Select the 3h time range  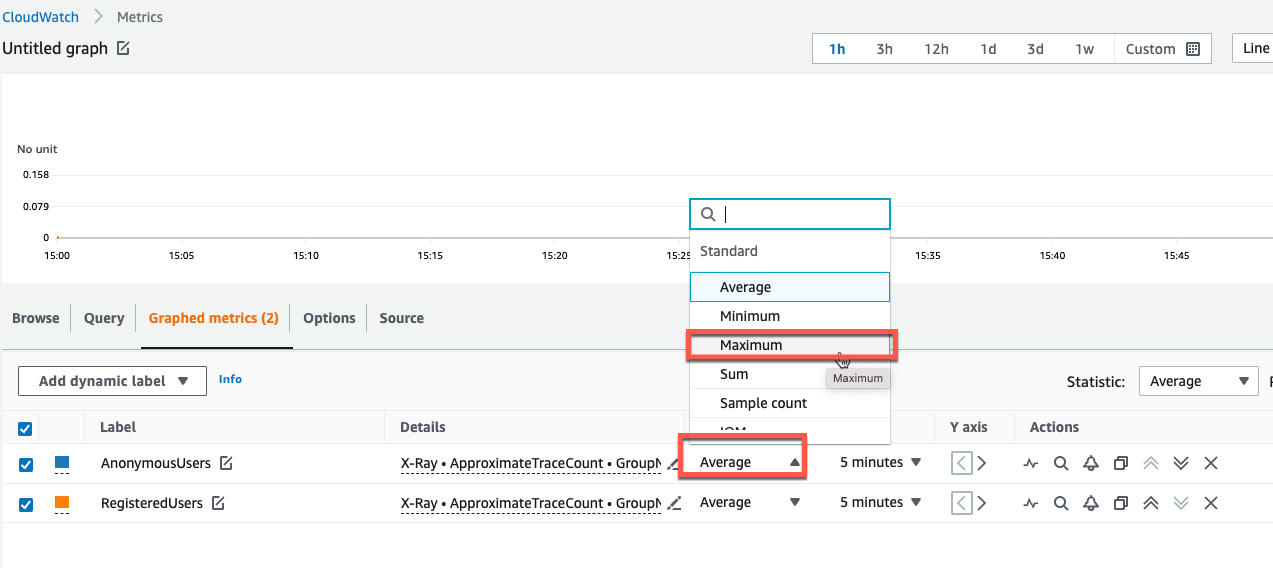pyautogui.click(x=884, y=49)
